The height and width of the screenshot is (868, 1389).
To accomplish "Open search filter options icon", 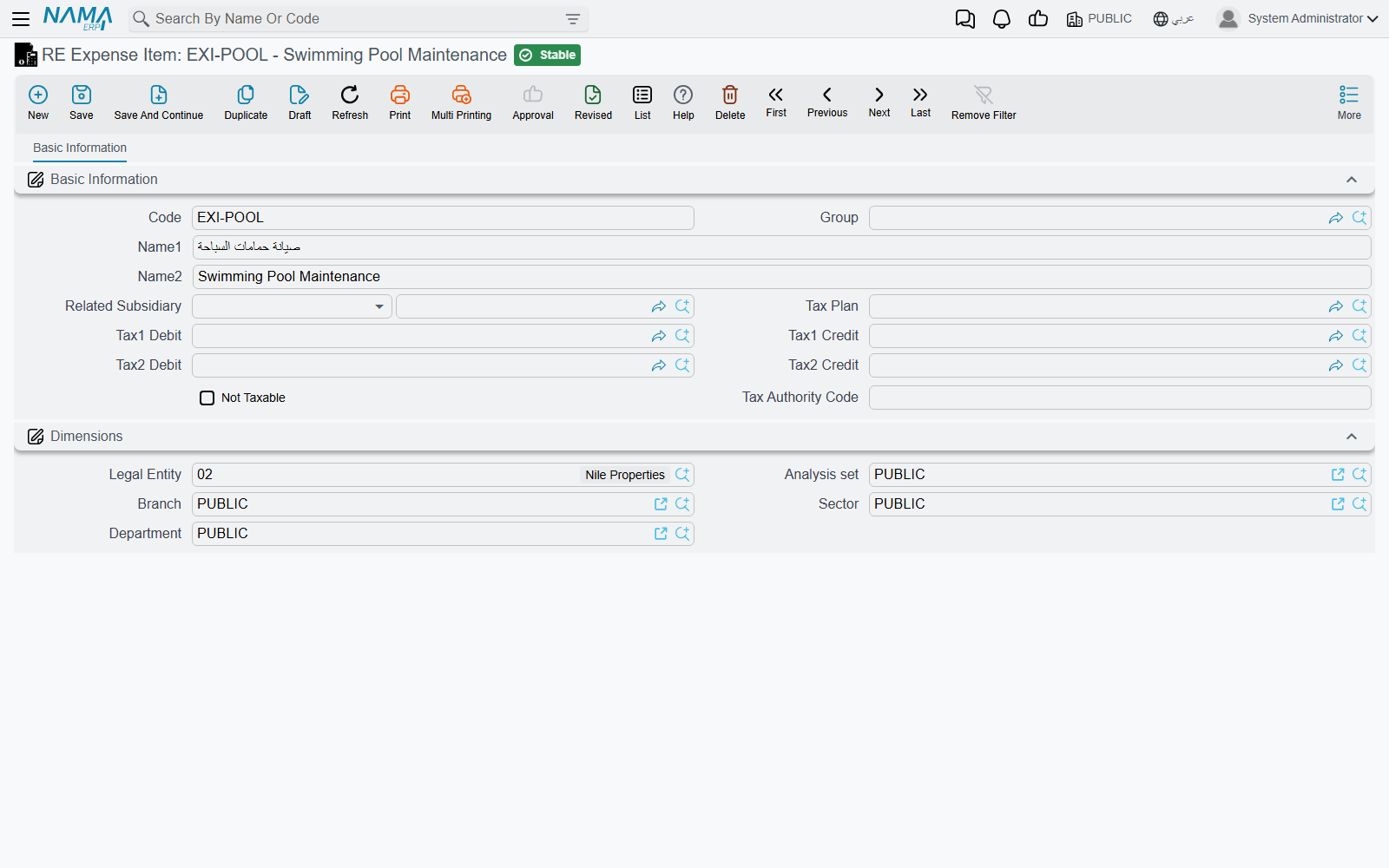I will [x=573, y=19].
